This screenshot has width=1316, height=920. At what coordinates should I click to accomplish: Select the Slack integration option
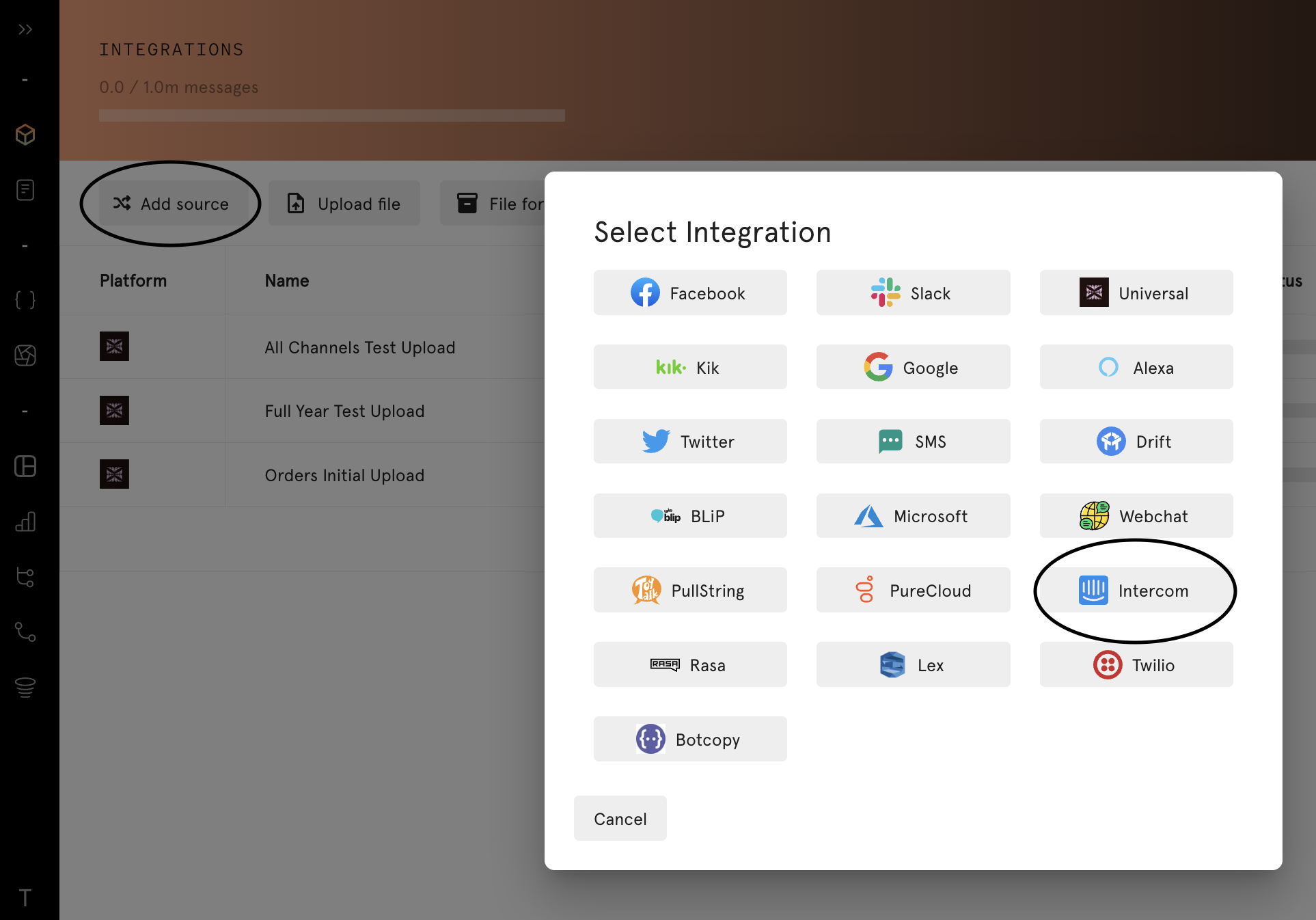pos(913,293)
